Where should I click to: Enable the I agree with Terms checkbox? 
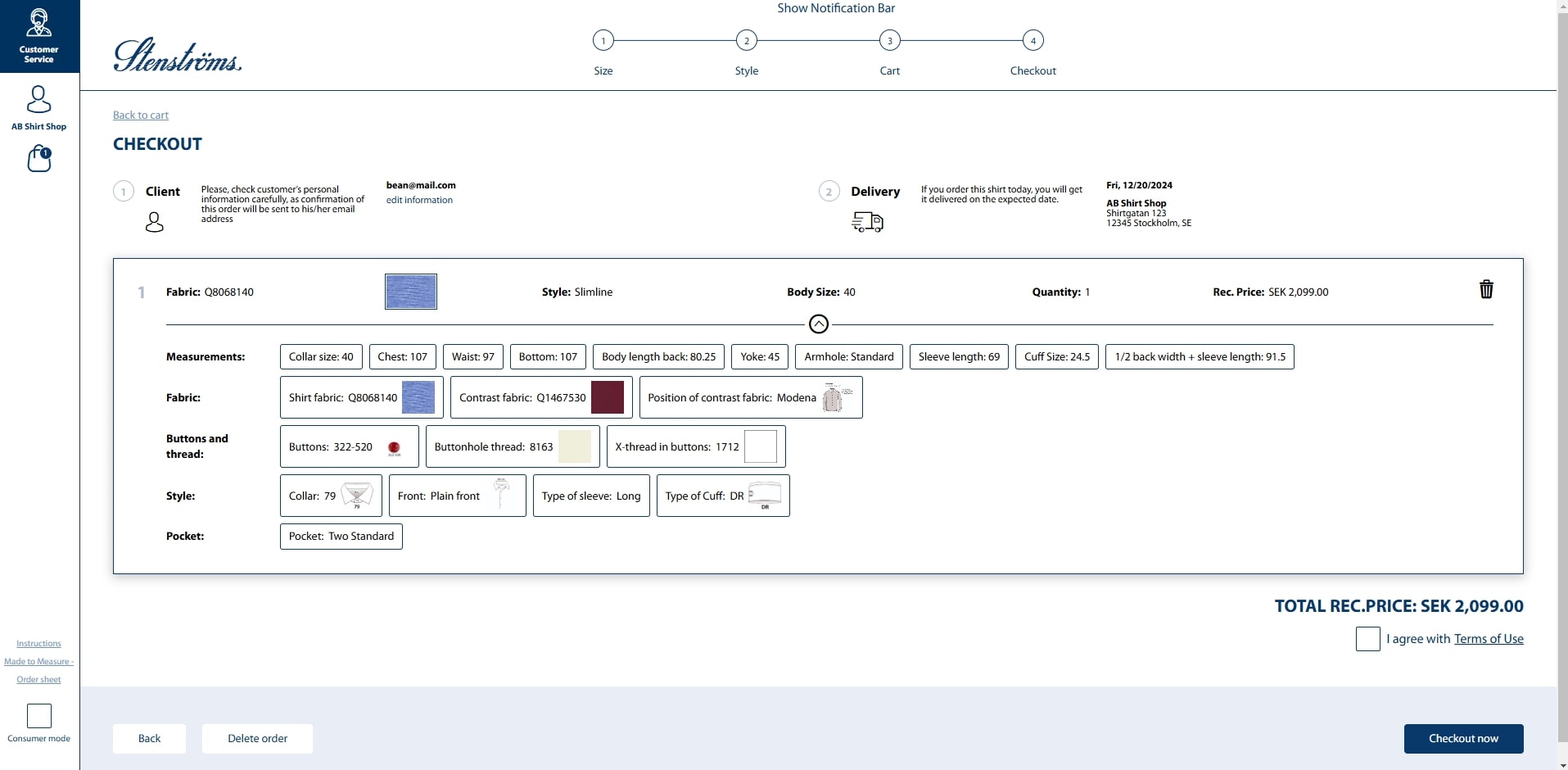pos(1368,639)
